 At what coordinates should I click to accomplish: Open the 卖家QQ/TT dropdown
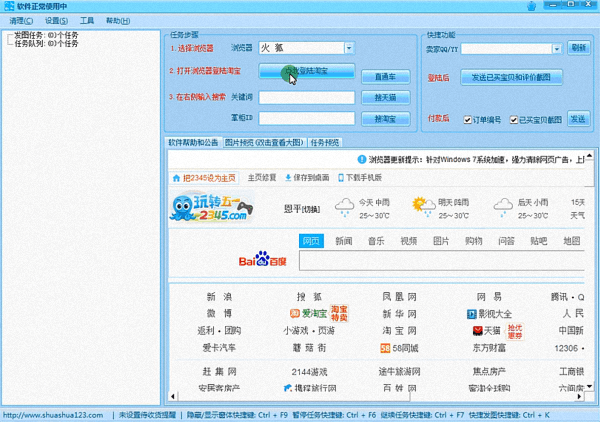[x=557, y=48]
